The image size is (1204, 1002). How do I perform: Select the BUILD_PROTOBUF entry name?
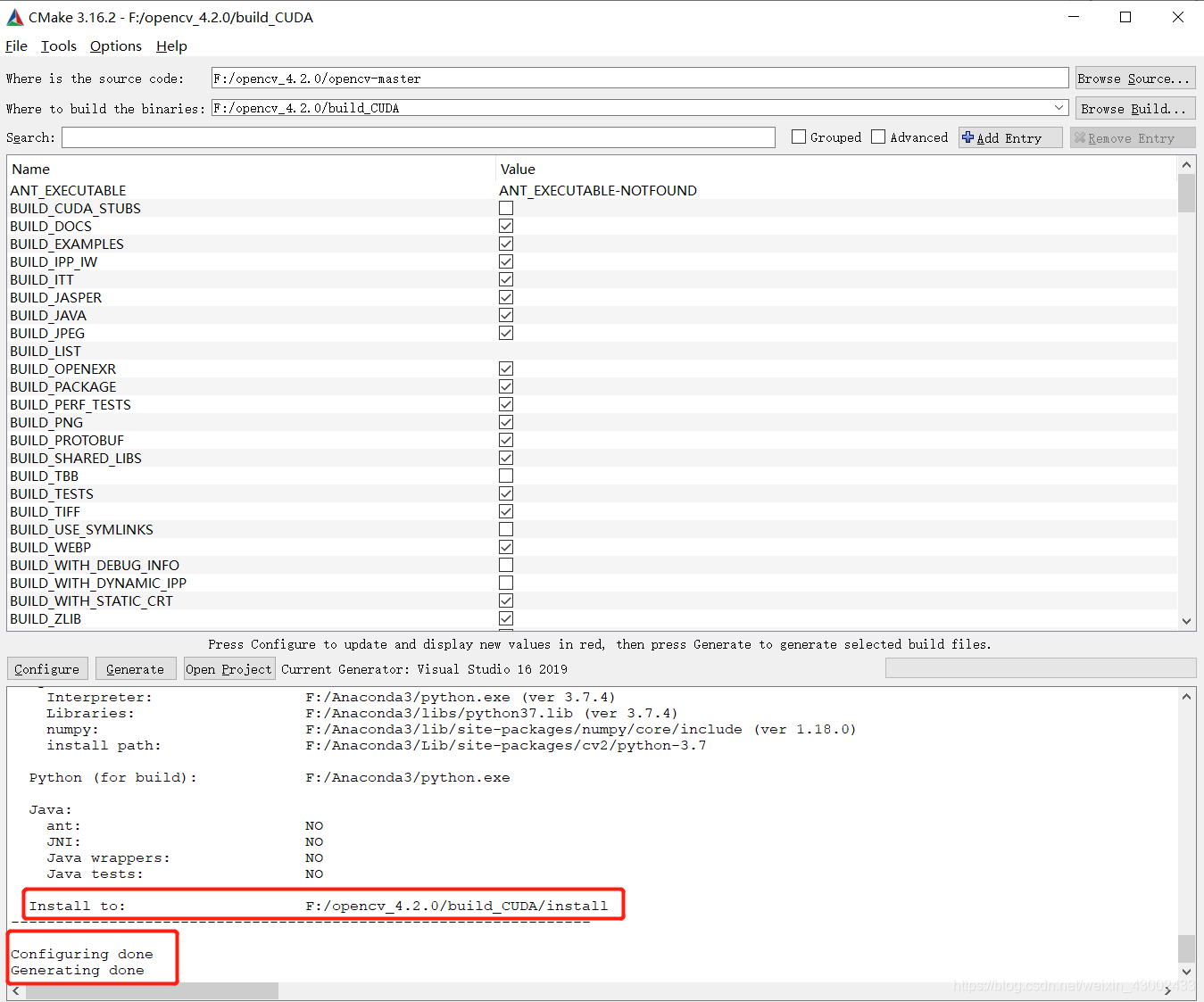(x=67, y=440)
